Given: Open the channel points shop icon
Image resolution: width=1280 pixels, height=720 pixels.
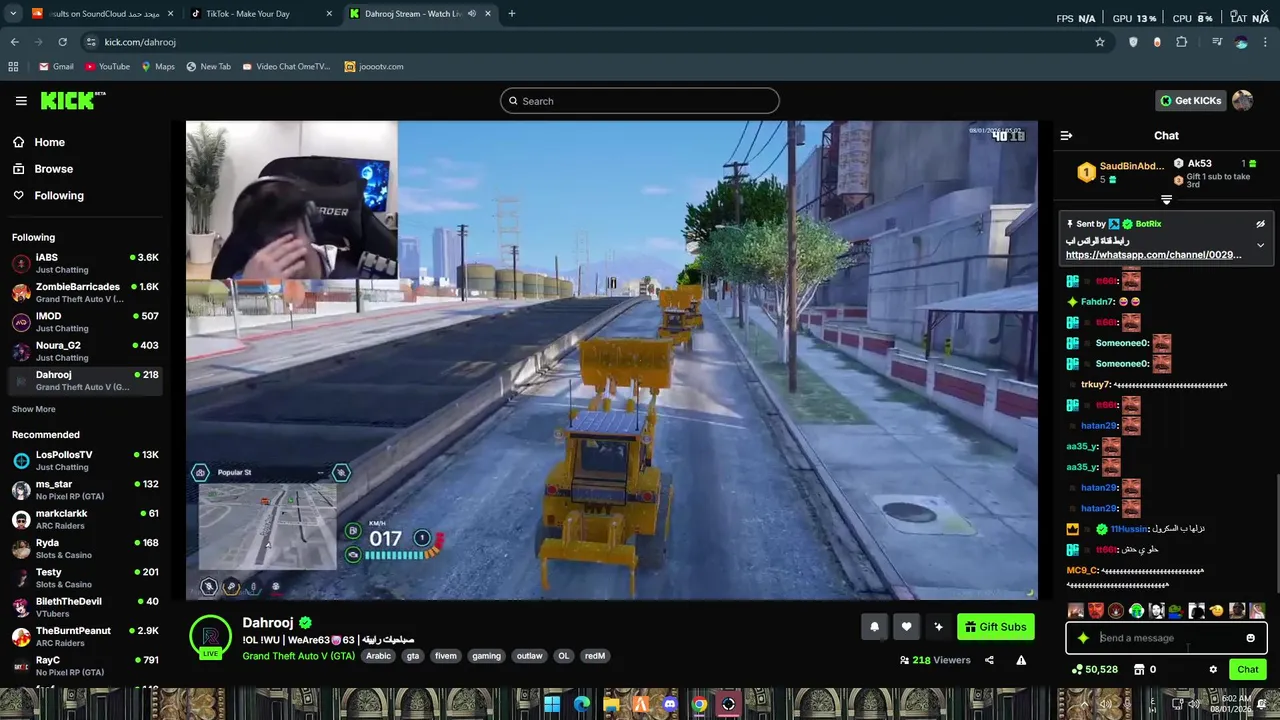Looking at the screenshot, I should coord(1139,670).
